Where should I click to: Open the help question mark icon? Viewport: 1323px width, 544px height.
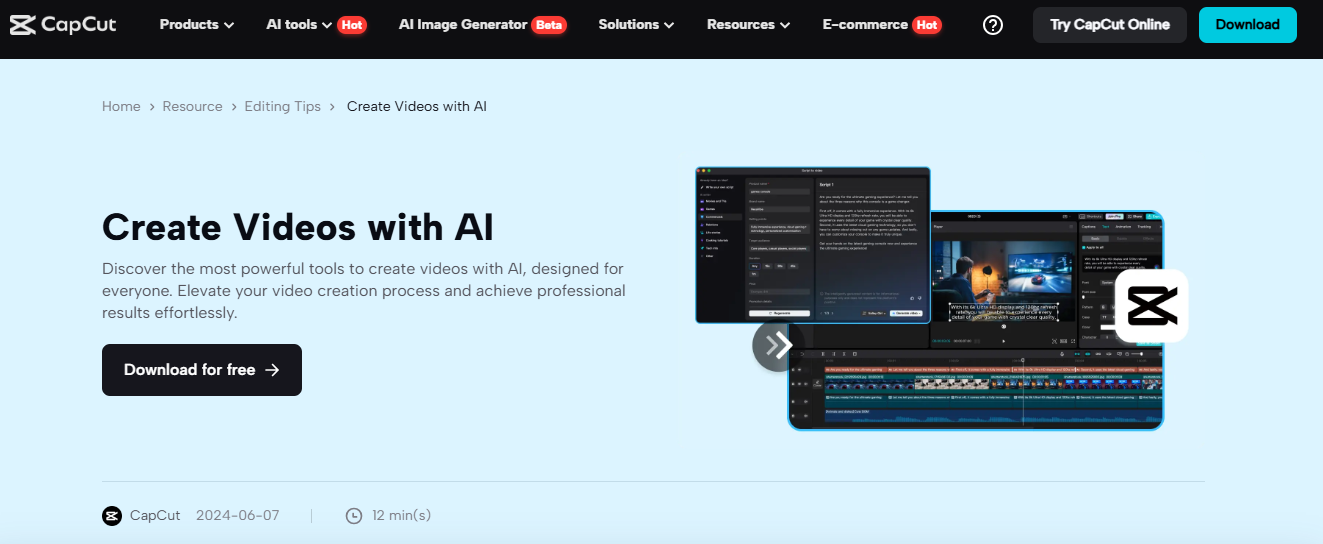993,25
